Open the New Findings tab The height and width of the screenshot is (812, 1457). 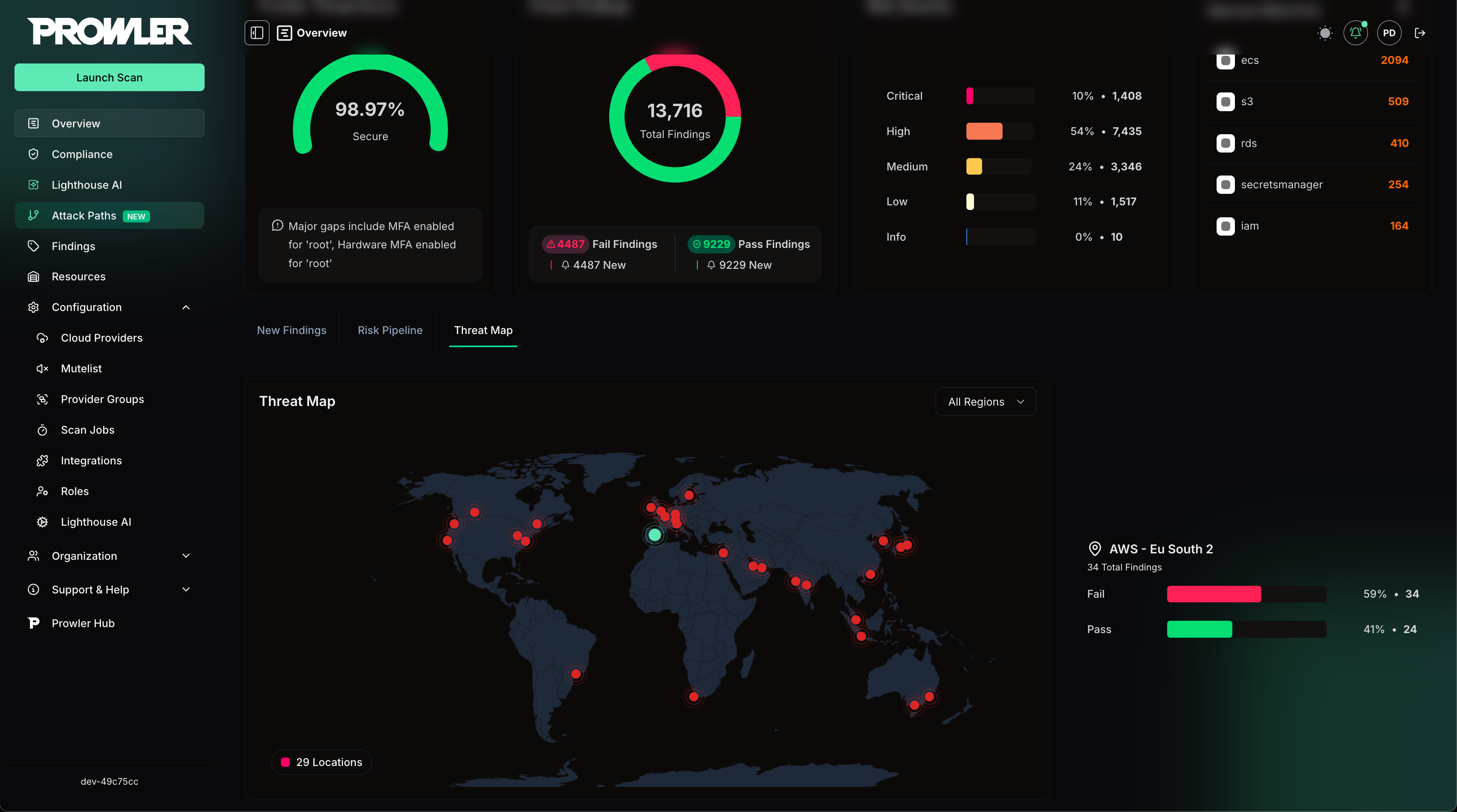(x=291, y=330)
